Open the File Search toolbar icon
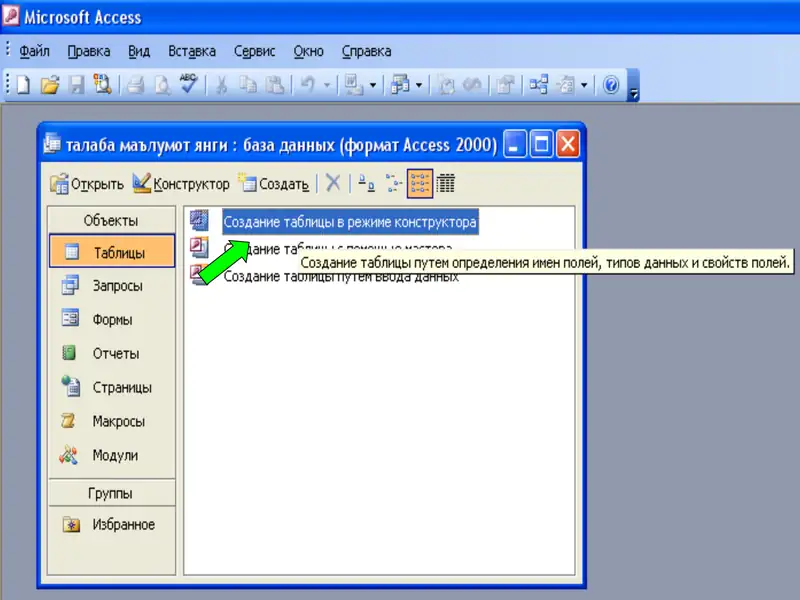 pyautogui.click(x=103, y=86)
